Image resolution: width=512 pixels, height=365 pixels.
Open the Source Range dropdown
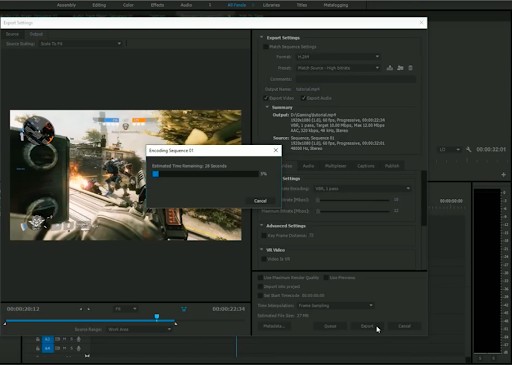click(139, 329)
